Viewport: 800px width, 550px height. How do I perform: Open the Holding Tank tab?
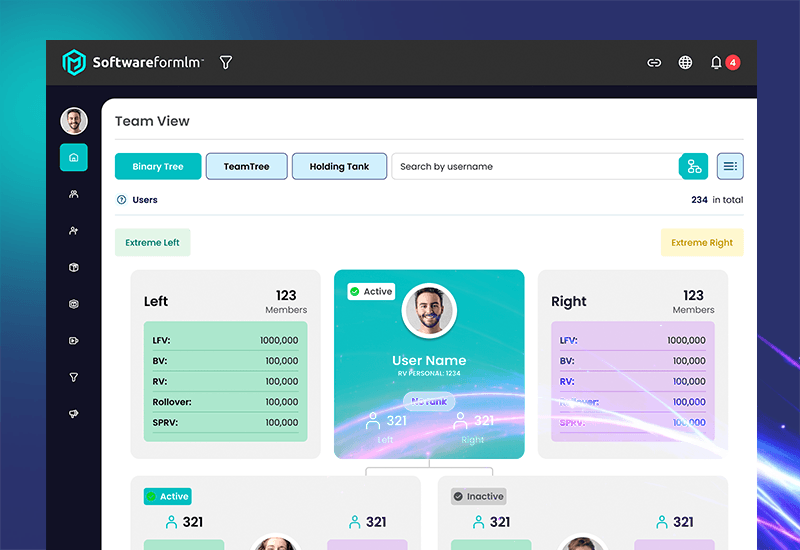click(339, 166)
